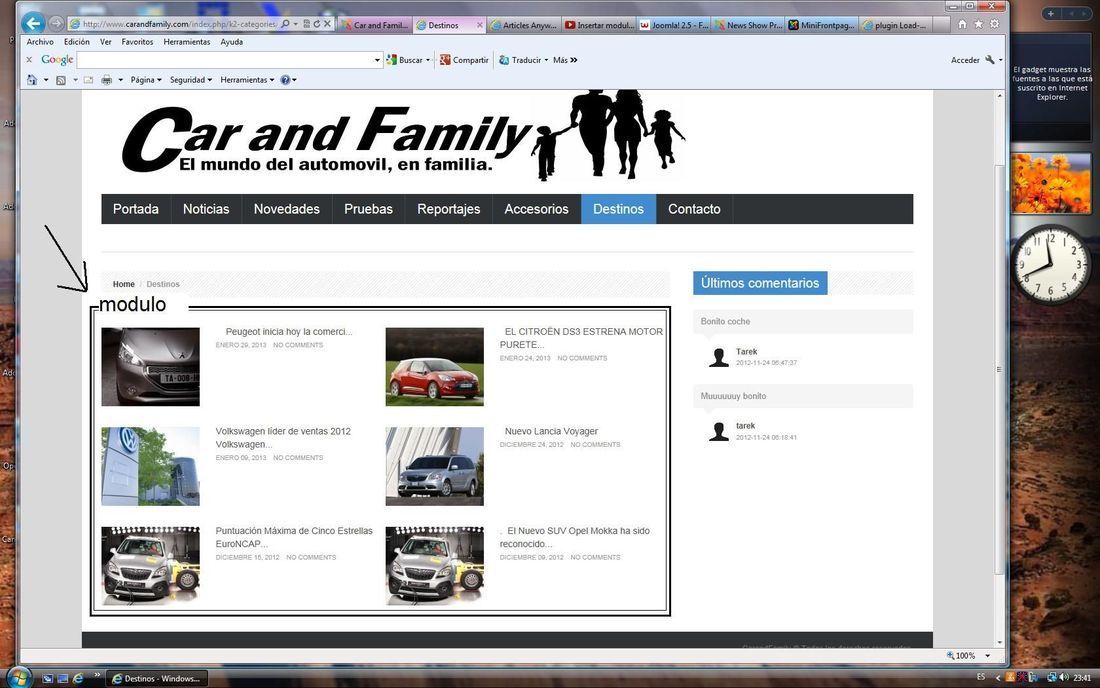The image size is (1100, 688).
Task: Show more Google toolbar items via Más
Action: (565, 60)
